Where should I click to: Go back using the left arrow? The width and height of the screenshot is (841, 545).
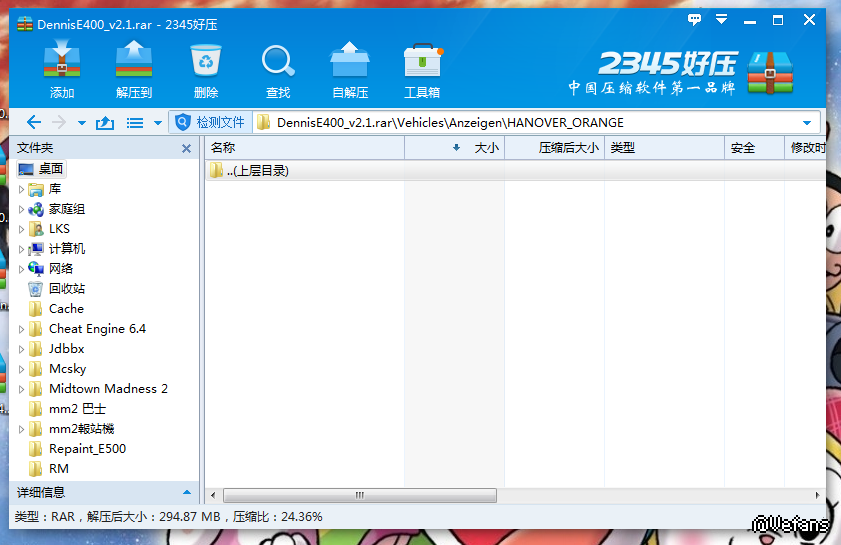point(34,123)
